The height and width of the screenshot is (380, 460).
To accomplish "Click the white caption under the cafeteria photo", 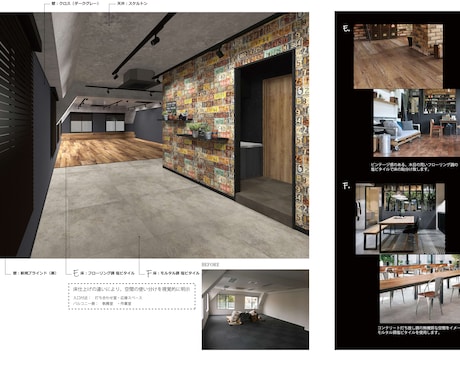I will tap(419, 330).
